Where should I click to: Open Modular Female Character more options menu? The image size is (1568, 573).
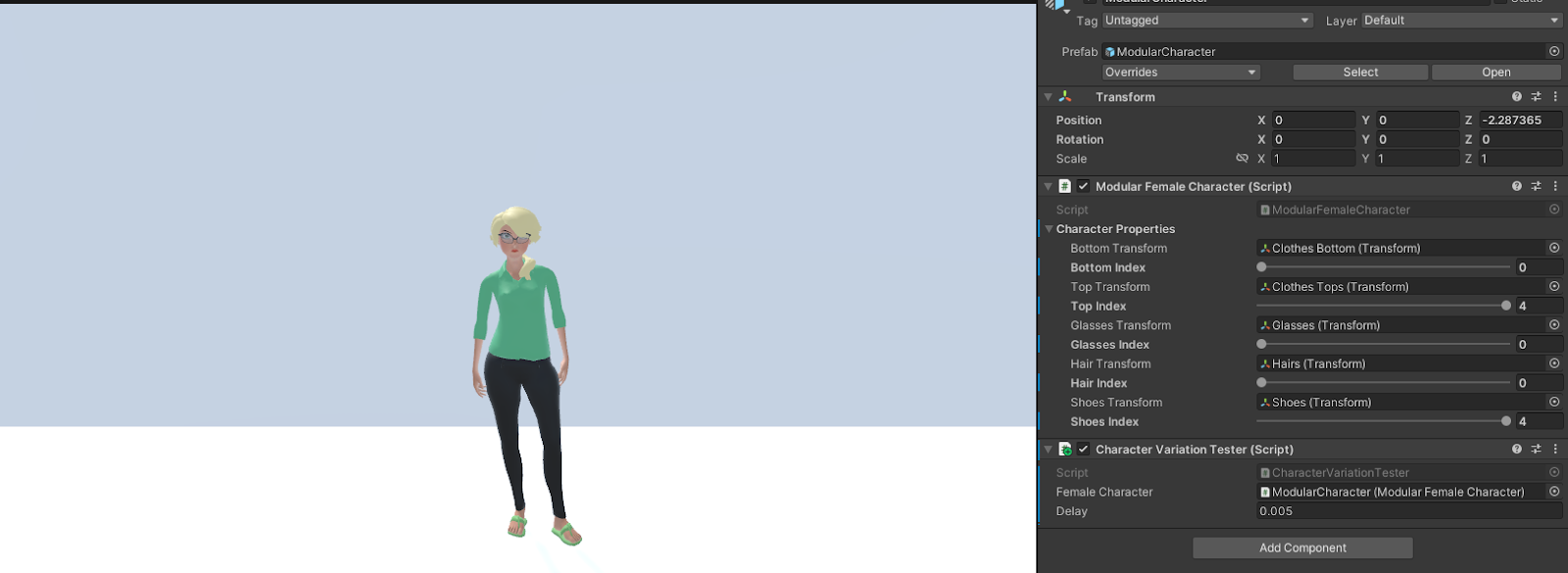(x=1555, y=186)
